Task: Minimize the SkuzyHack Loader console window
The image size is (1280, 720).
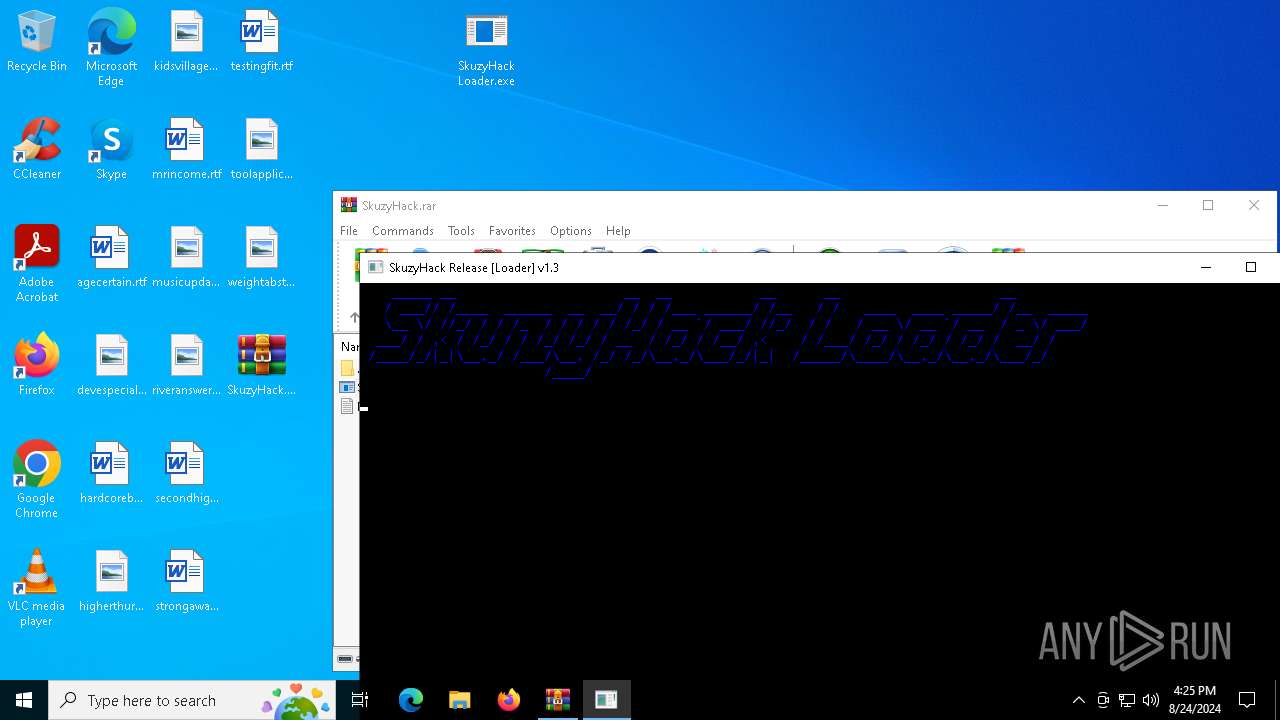Action: [1205, 267]
